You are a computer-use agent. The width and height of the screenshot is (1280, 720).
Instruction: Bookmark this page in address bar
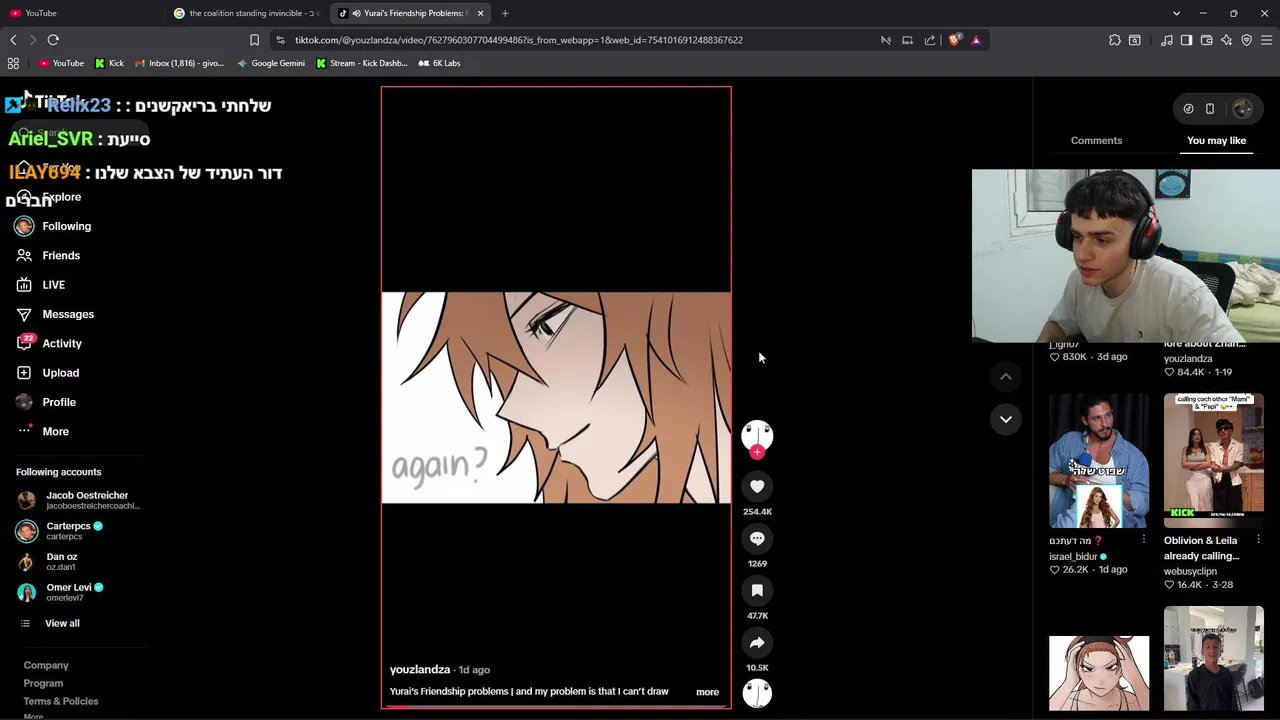coord(254,40)
